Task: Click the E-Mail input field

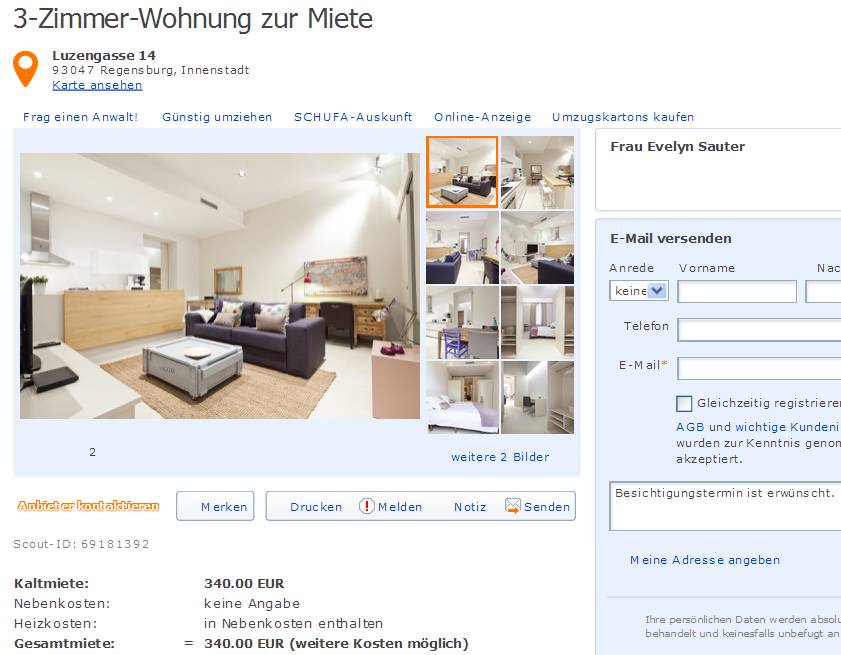Action: pyautogui.click(x=759, y=369)
